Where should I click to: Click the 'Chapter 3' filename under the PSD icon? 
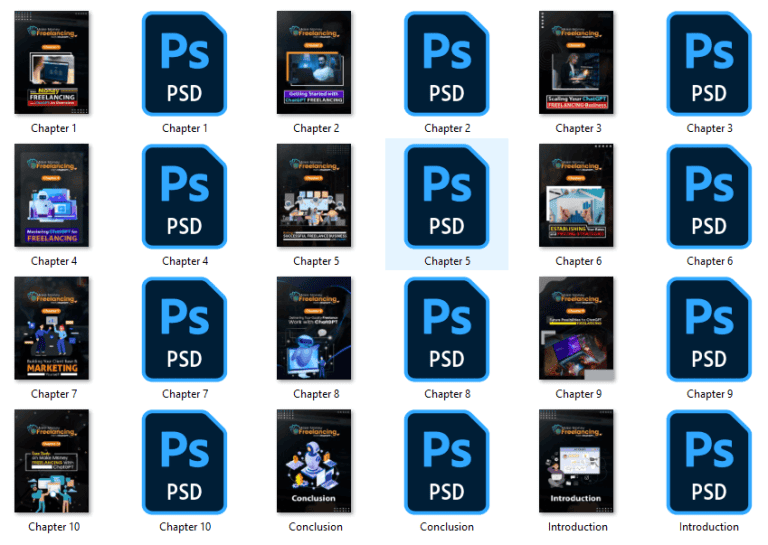click(709, 128)
